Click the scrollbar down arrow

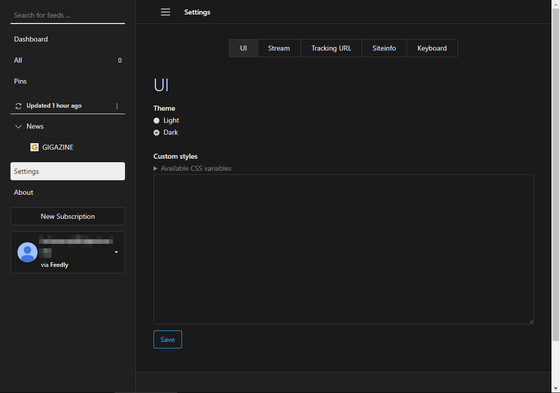pos(556,388)
